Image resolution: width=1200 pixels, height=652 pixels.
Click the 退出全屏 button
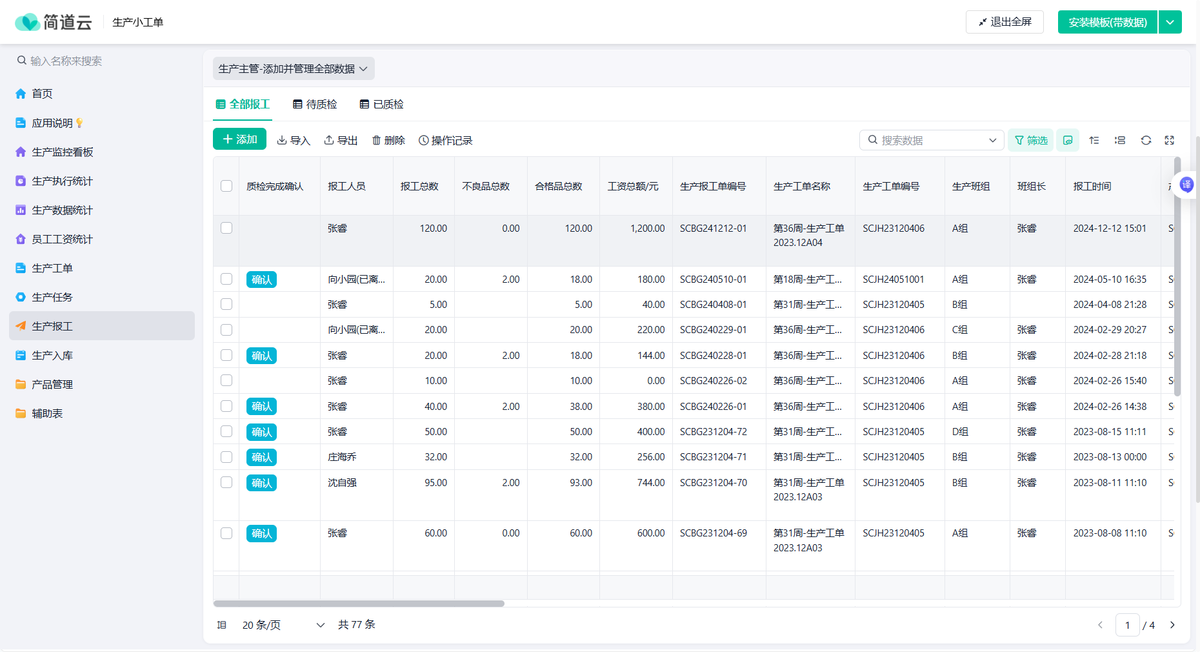[x=1004, y=22]
